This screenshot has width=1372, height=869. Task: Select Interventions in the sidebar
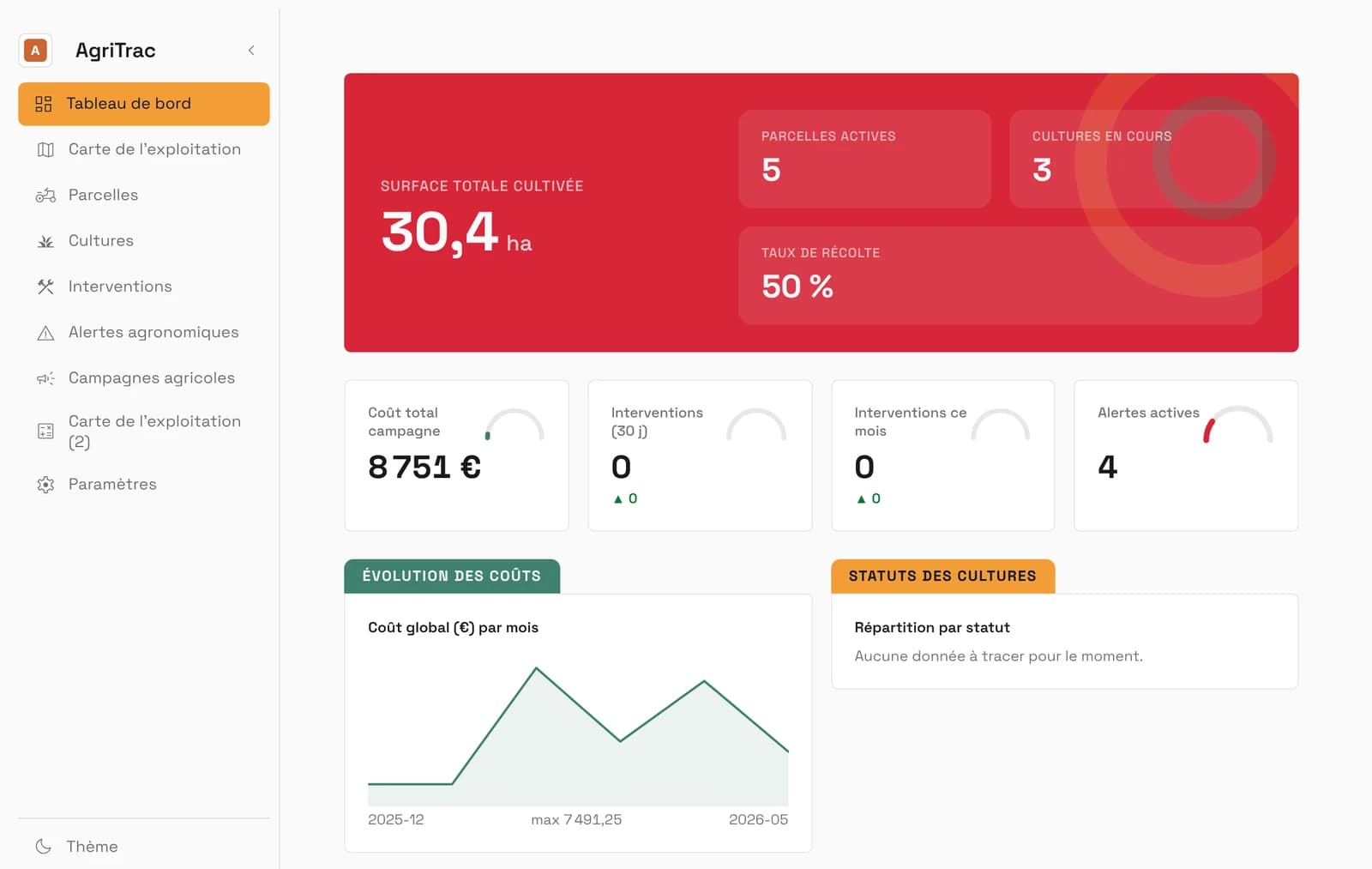coord(144,287)
